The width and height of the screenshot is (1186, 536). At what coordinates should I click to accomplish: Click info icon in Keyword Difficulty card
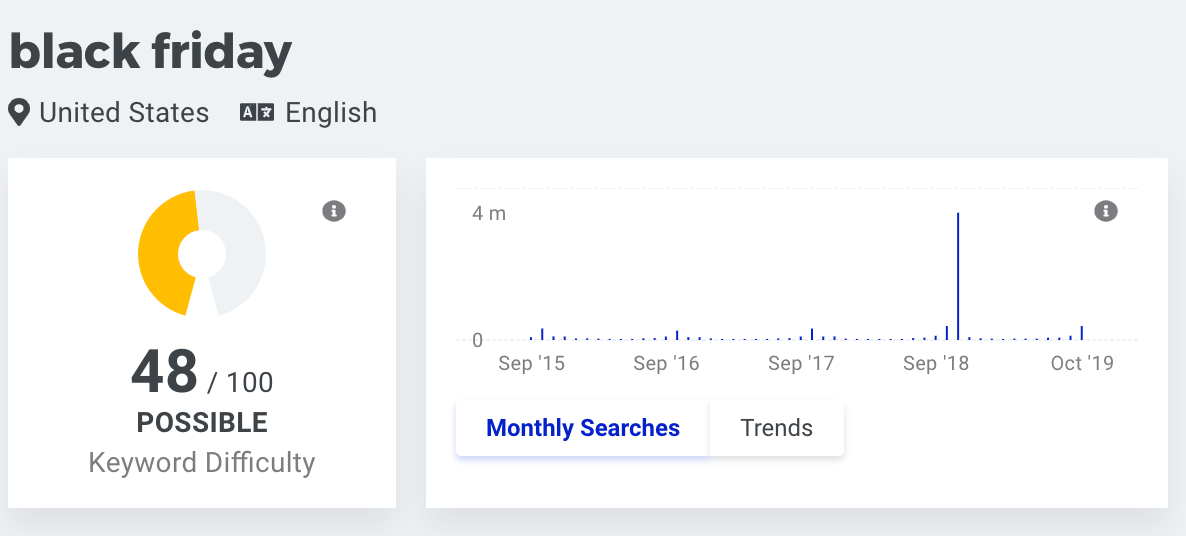coord(334,211)
